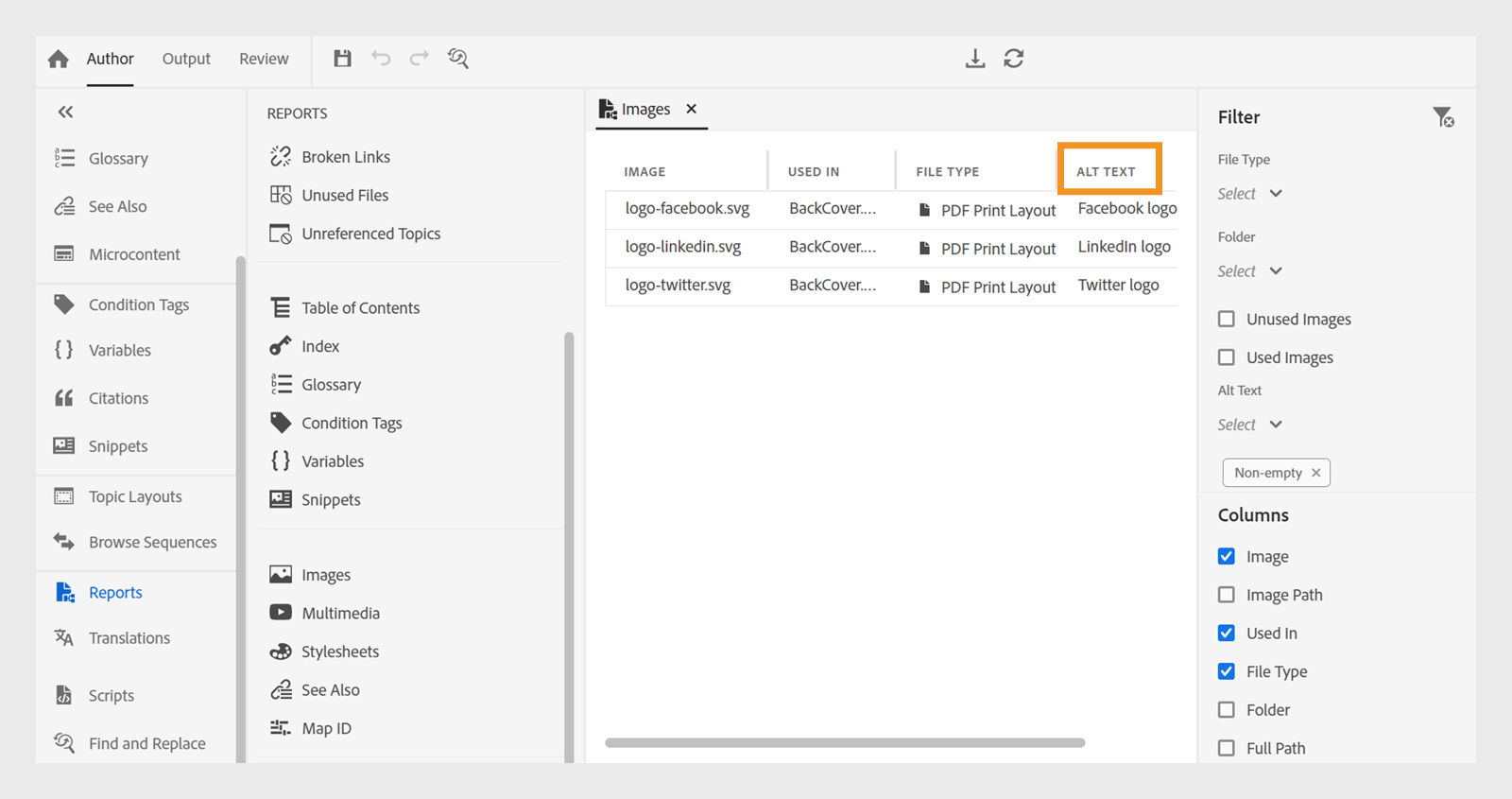1512x799 pixels.
Task: Close the Images tab
Action: click(692, 109)
